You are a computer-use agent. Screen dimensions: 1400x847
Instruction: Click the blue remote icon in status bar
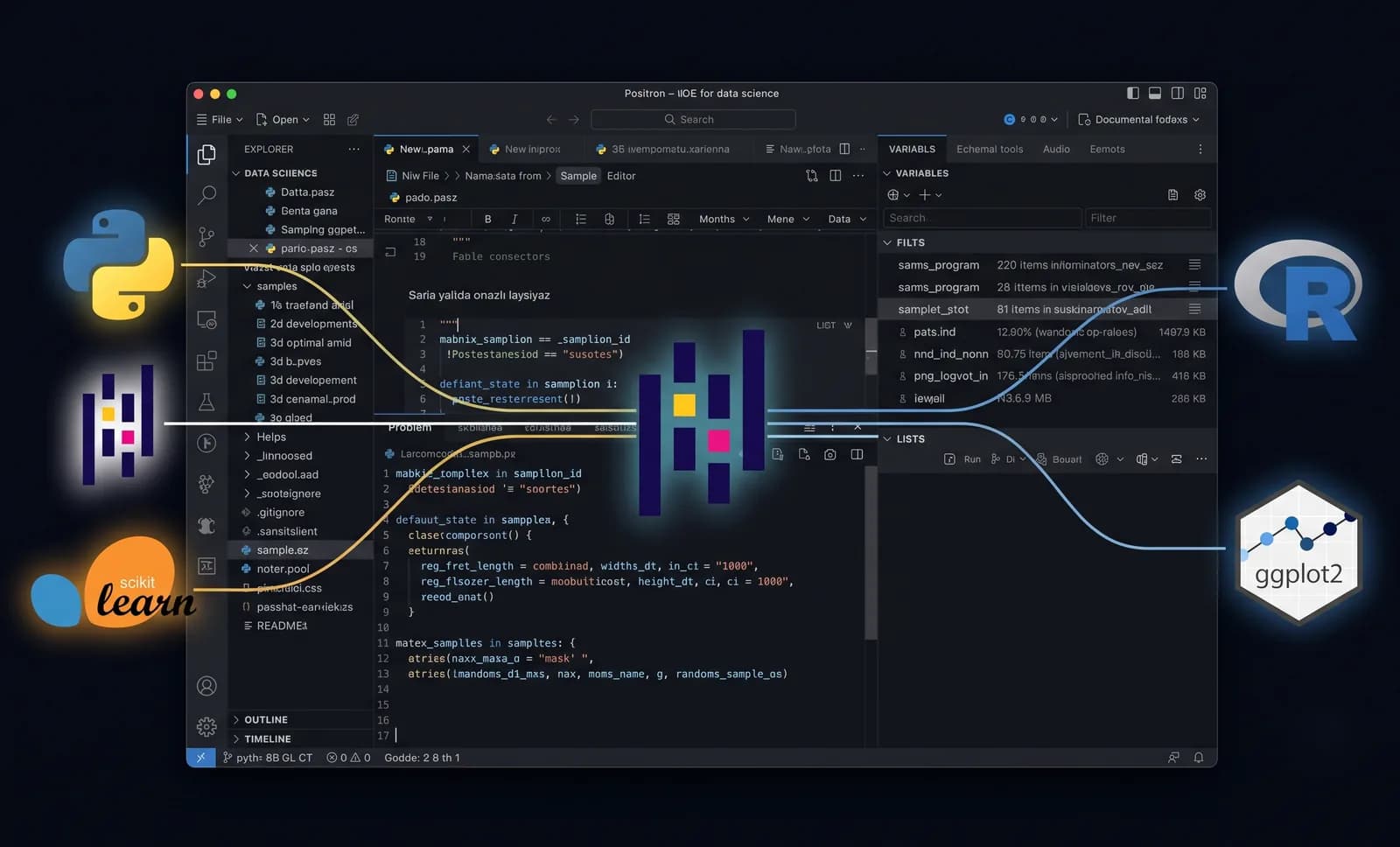[x=200, y=758]
